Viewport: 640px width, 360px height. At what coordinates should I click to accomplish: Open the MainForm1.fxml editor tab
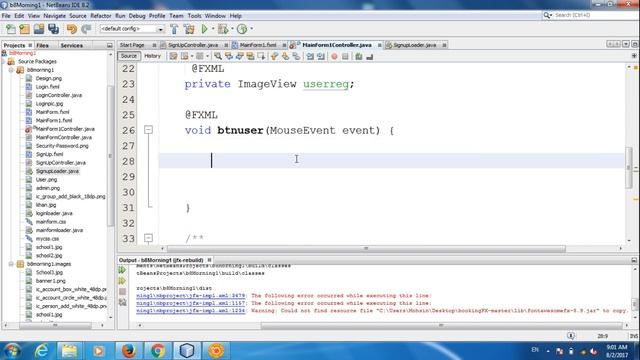pyautogui.click(x=258, y=45)
